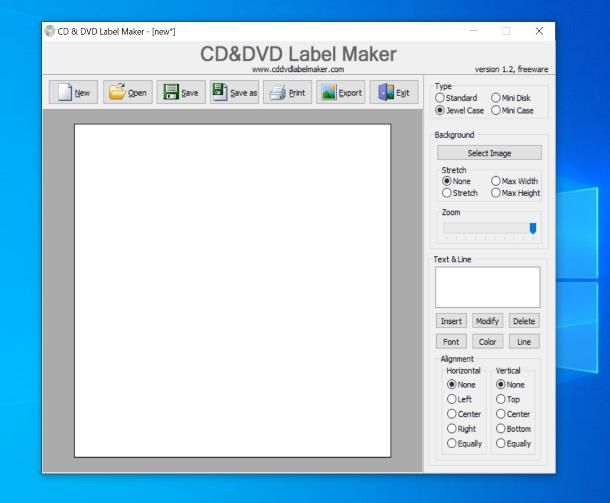
Task: Set background stretch to None
Action: (x=456, y=181)
